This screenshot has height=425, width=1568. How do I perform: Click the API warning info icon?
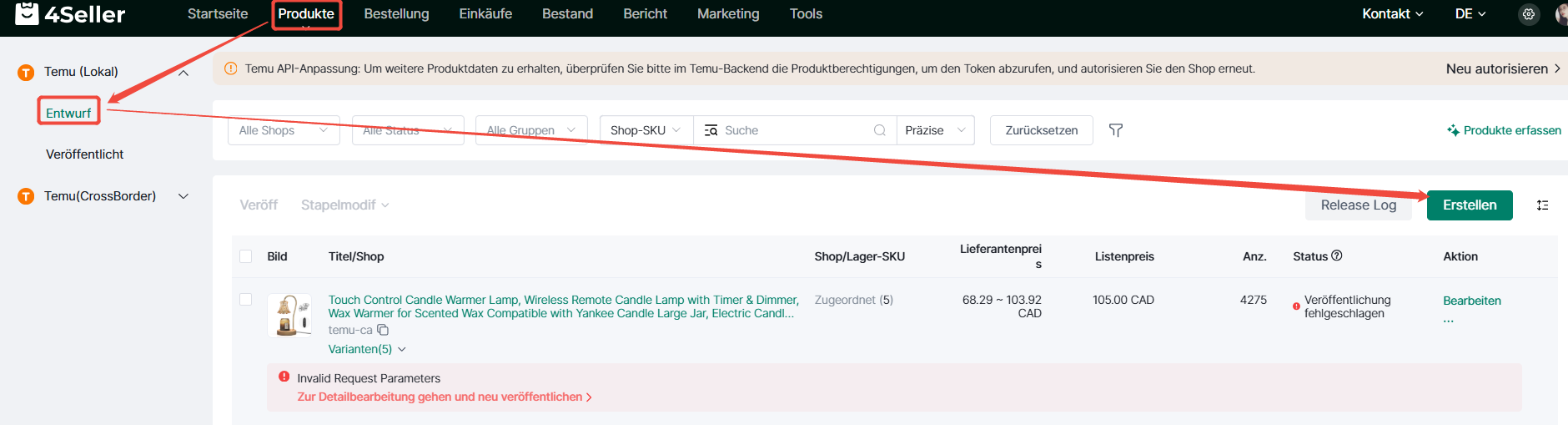coord(230,68)
